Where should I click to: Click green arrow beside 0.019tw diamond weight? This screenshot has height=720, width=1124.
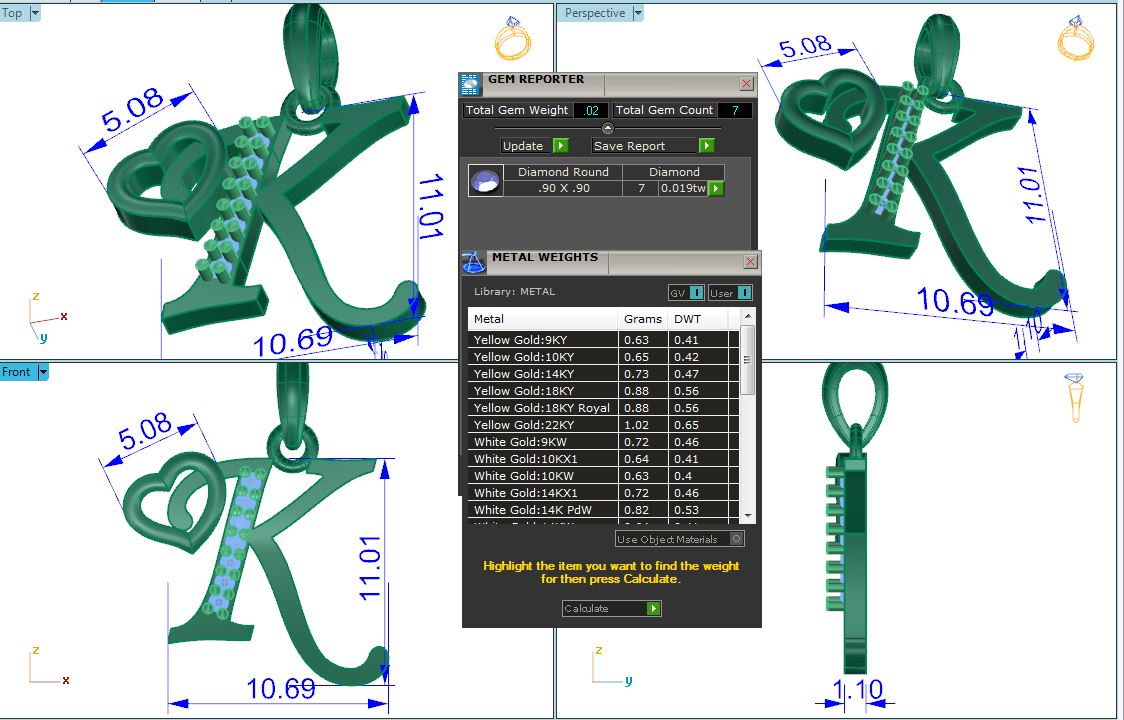716,188
